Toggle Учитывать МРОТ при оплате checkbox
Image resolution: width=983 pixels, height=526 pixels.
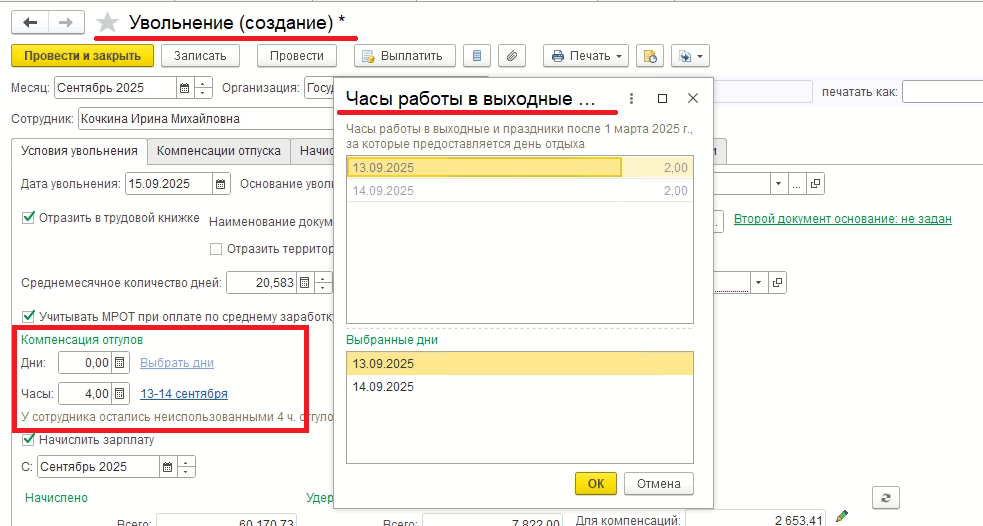28,316
